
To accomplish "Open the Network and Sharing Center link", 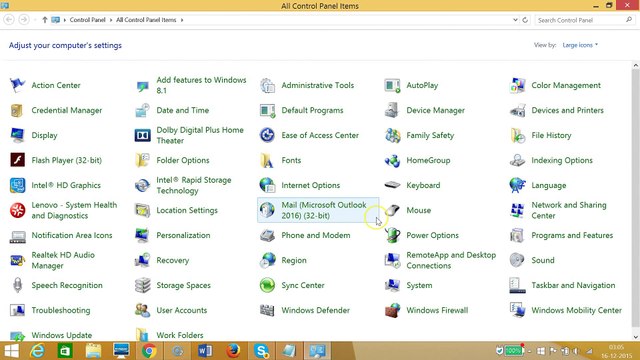I will point(569,210).
